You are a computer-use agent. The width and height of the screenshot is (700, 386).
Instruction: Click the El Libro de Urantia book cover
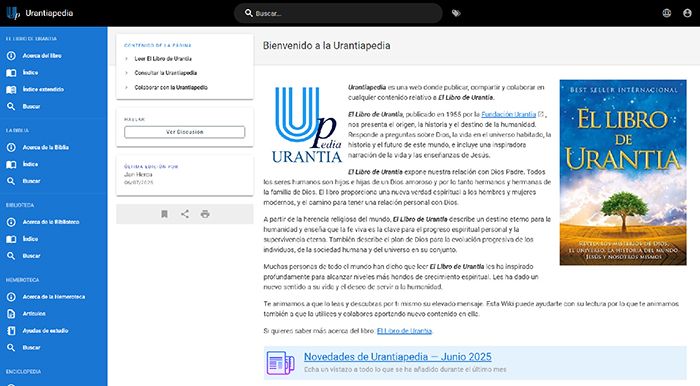[x=623, y=173]
